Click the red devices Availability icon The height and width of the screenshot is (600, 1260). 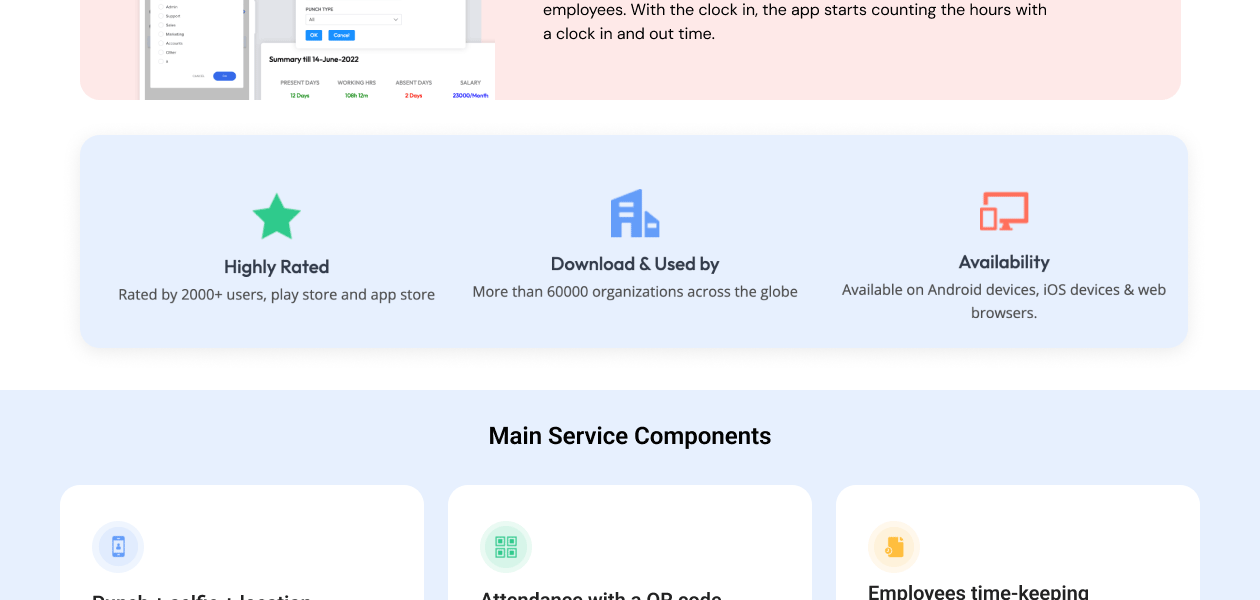point(1003,211)
